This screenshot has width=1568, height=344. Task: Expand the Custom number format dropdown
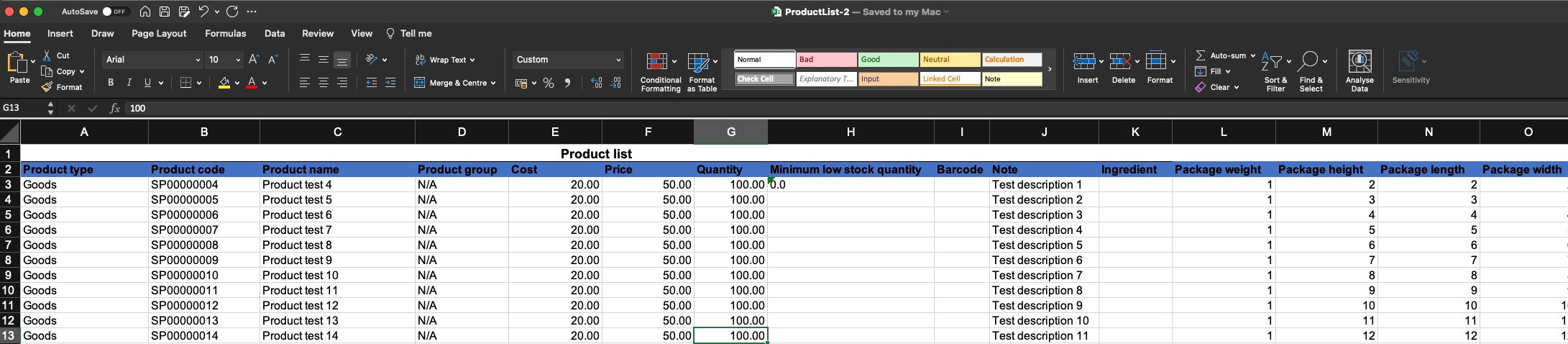tap(618, 60)
